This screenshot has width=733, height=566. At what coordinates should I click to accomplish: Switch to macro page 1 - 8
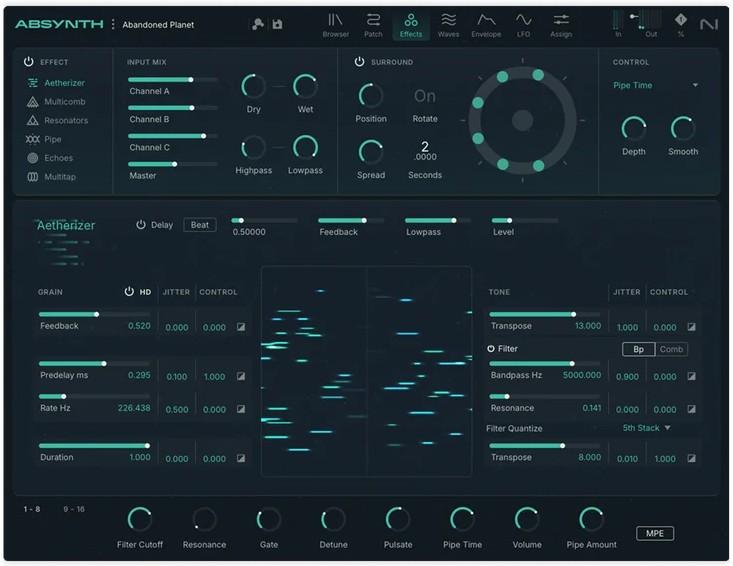[x=32, y=509]
